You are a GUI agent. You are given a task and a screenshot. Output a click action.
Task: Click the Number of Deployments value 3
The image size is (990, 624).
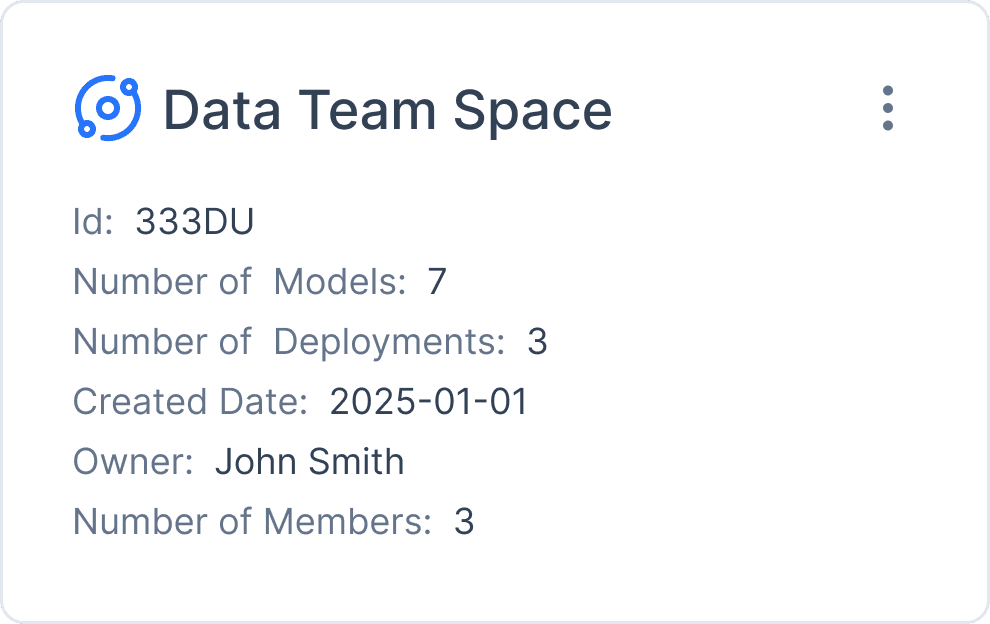537,342
